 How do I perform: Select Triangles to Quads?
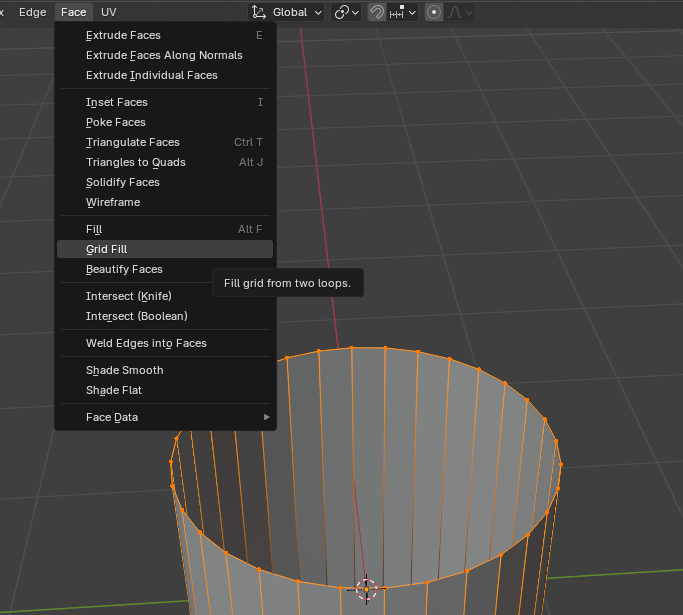pos(165,162)
